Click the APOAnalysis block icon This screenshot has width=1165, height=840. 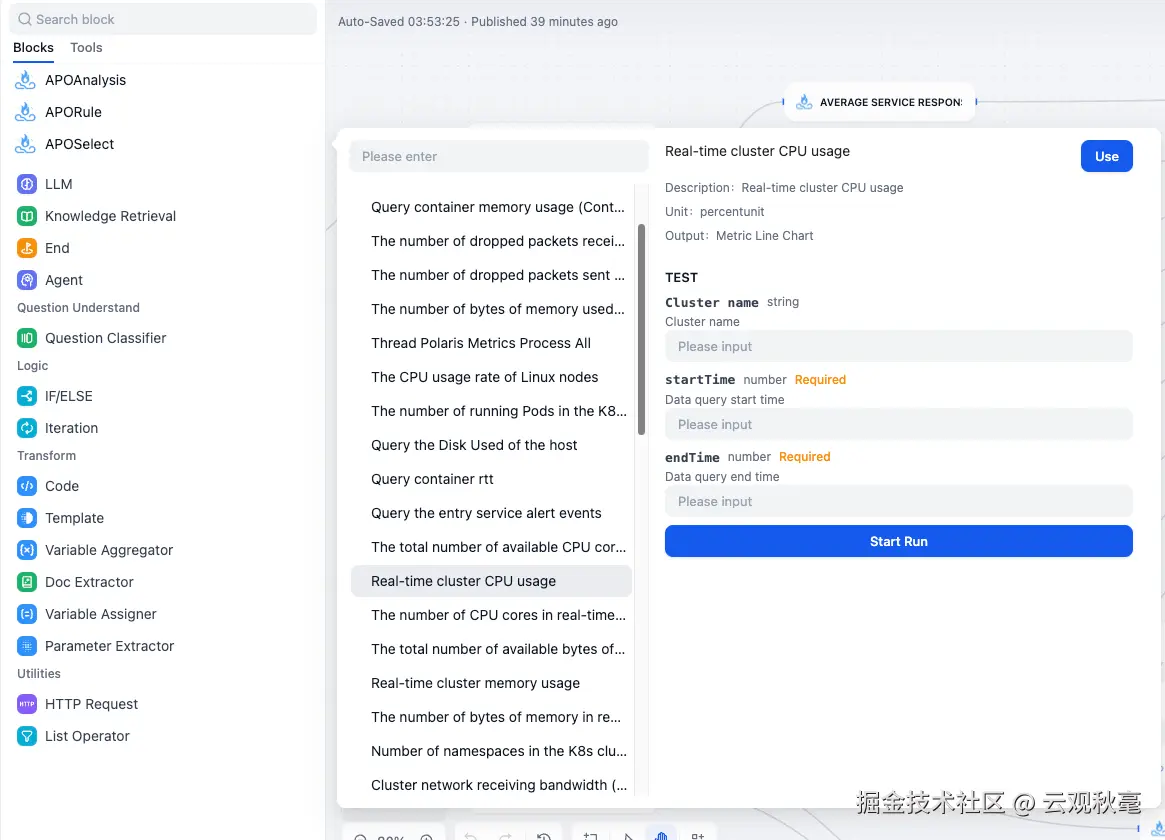click(x=25, y=80)
